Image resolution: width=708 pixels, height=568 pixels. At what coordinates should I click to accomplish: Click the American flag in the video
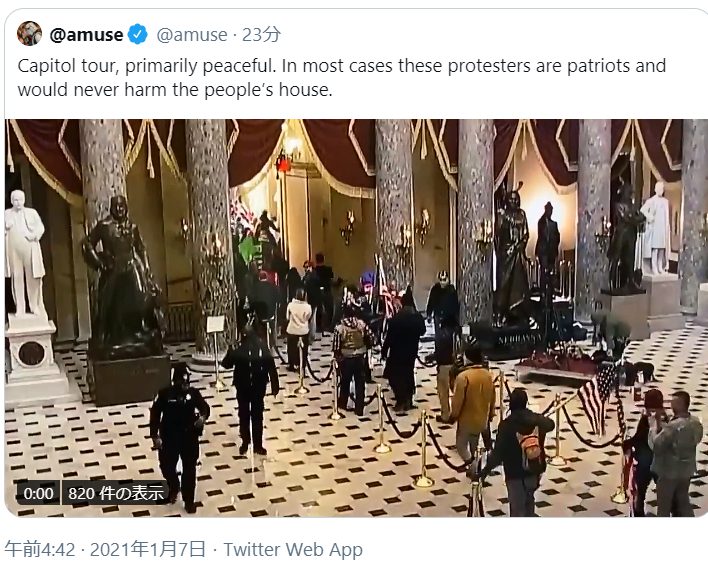point(597,397)
